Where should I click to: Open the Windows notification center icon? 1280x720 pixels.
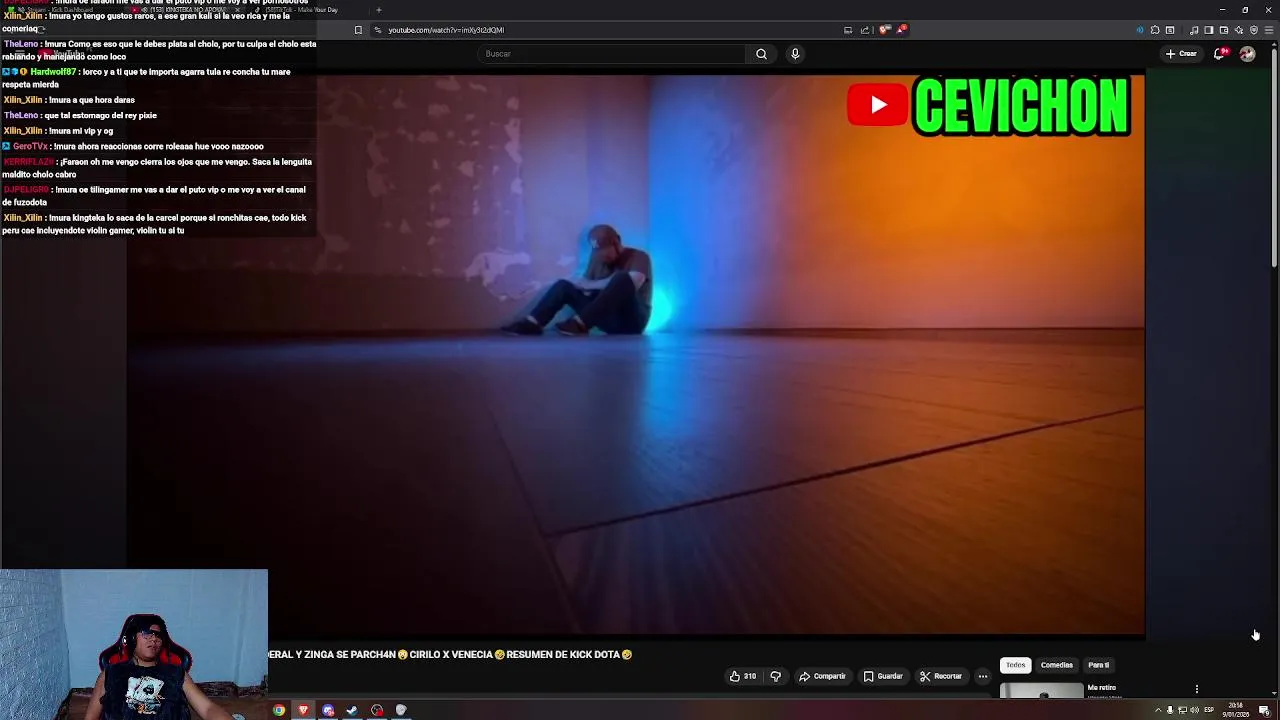click(1264, 711)
